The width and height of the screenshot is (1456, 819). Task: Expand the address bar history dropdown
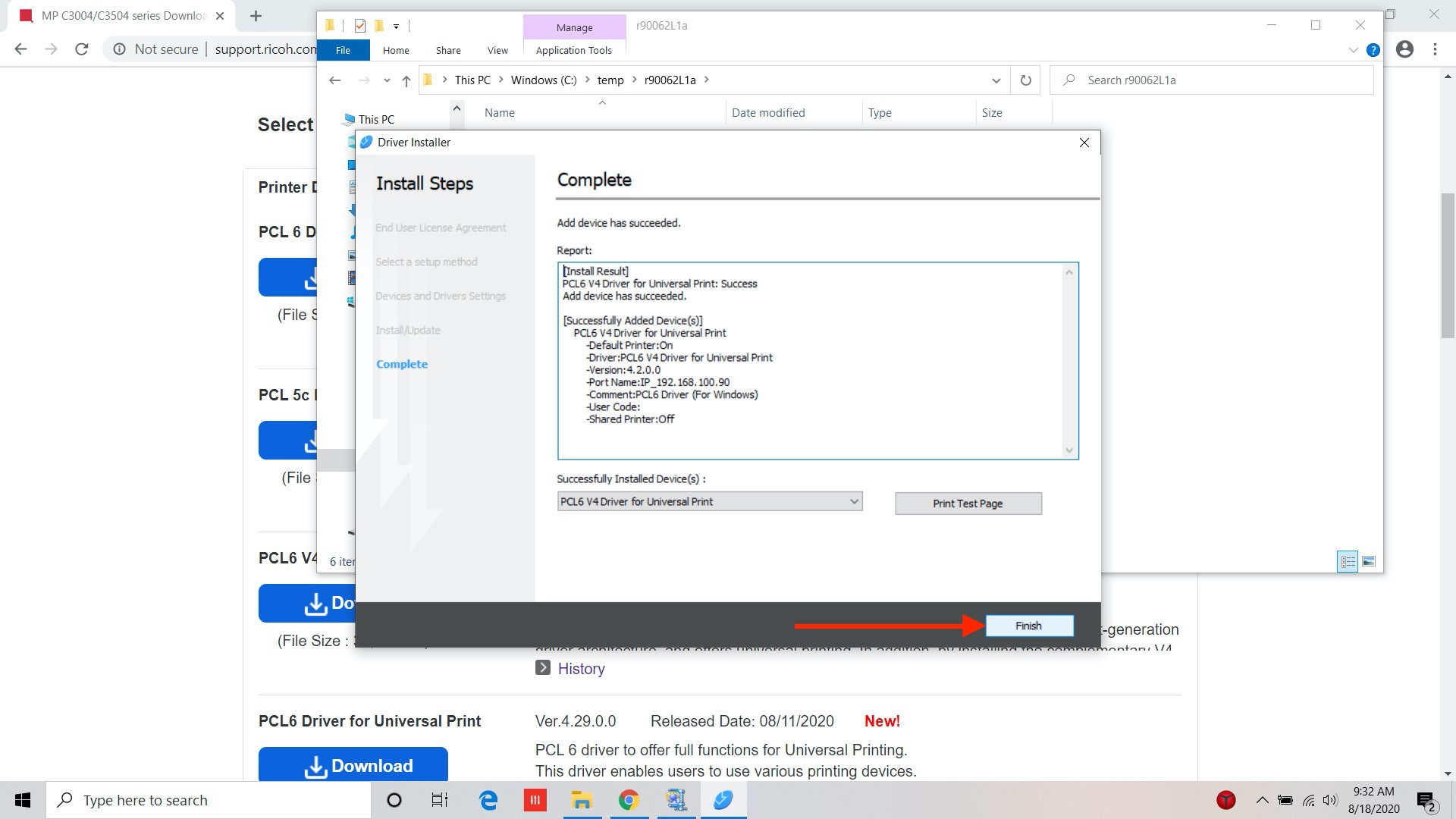[x=996, y=80]
